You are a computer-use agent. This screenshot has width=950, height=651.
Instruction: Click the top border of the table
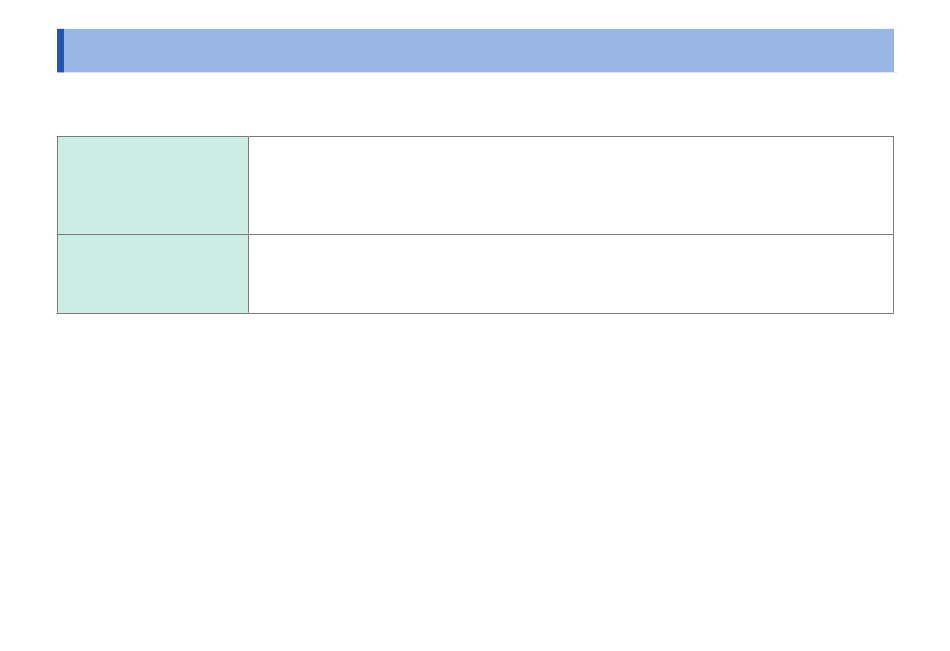tap(475, 136)
